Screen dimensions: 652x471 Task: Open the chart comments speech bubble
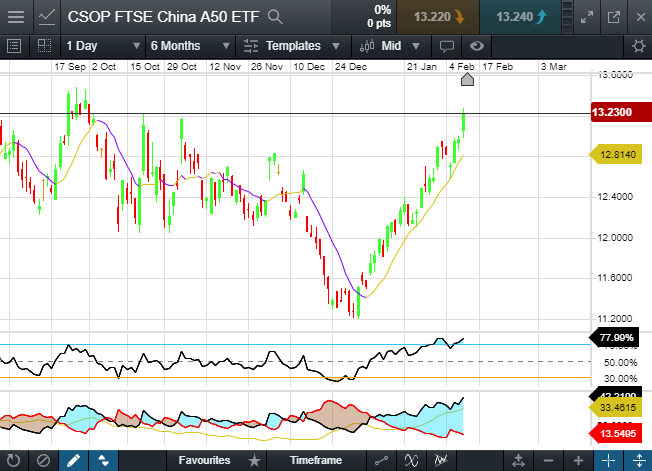[447, 46]
